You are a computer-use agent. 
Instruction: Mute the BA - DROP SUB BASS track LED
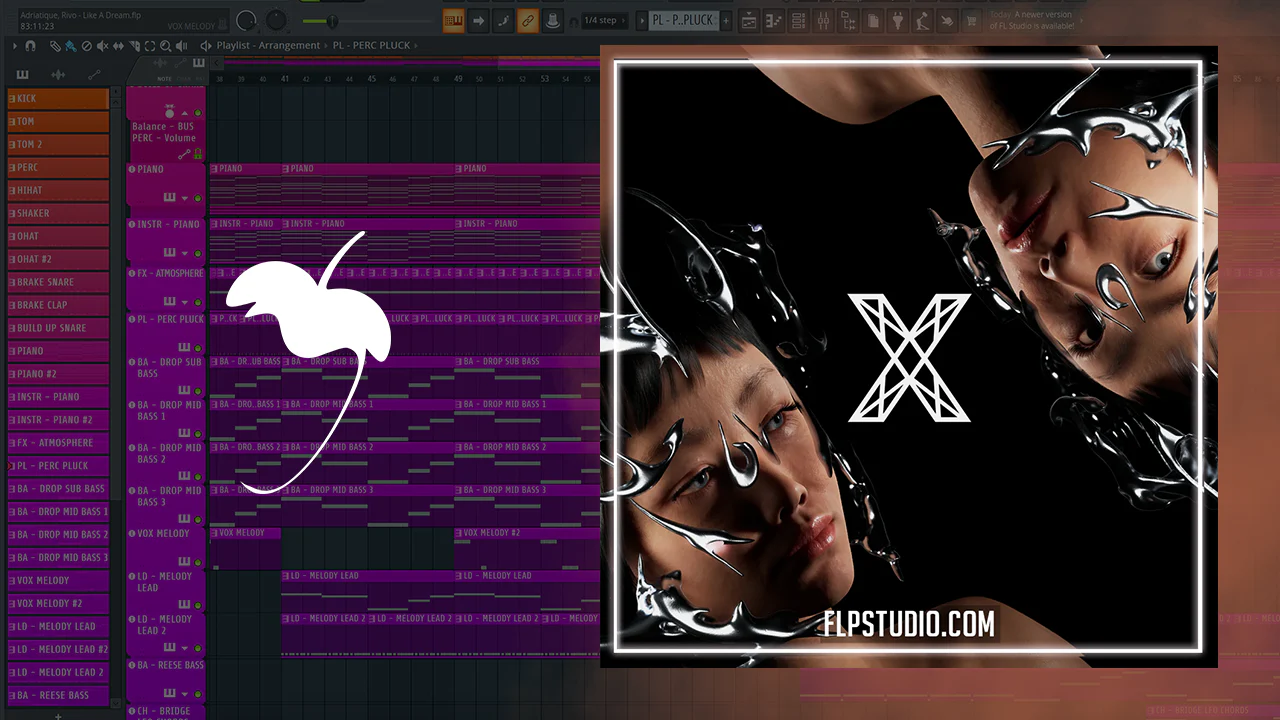(198, 390)
